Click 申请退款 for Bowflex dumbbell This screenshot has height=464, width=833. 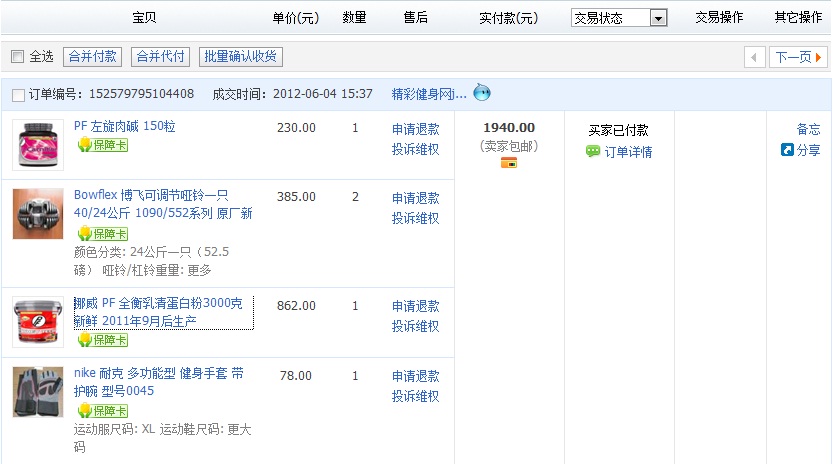click(x=415, y=198)
